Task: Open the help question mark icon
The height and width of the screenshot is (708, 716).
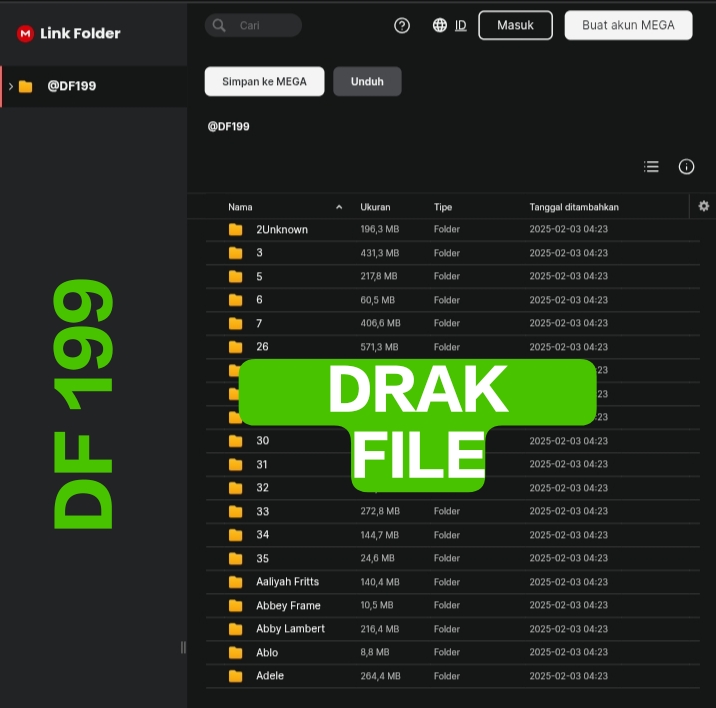Action: pos(402,25)
